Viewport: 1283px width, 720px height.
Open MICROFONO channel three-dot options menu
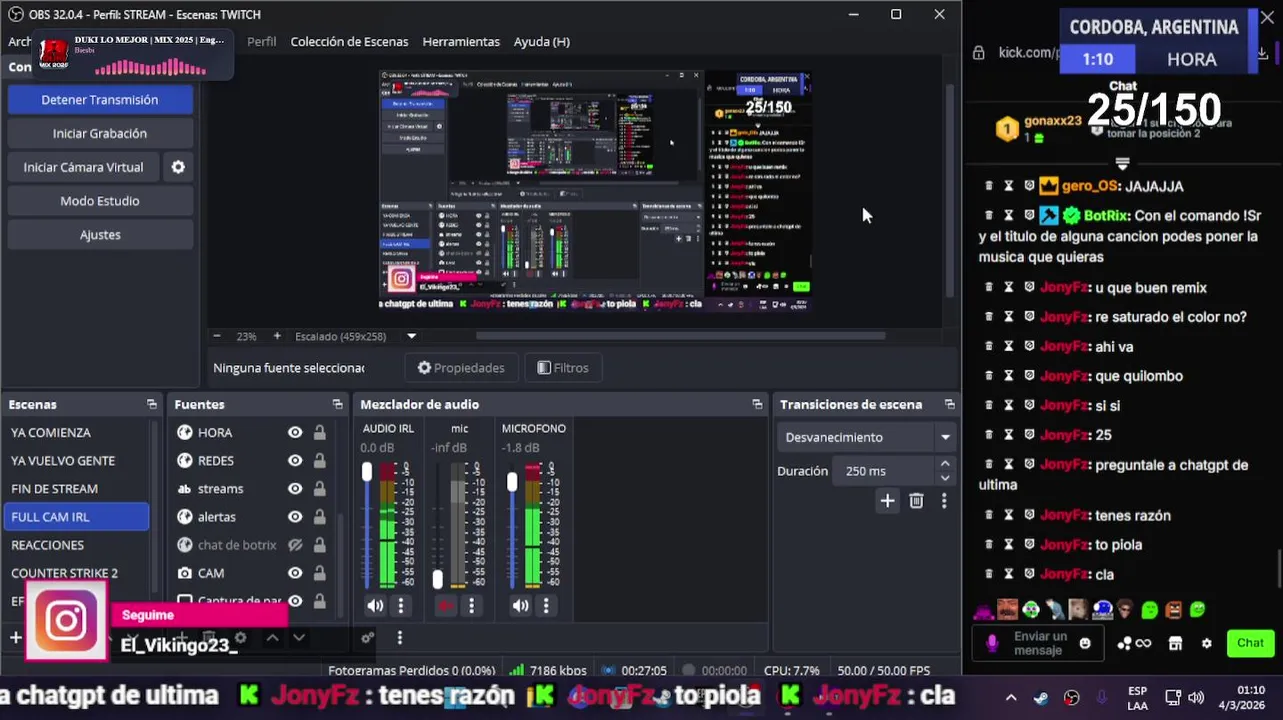546,605
